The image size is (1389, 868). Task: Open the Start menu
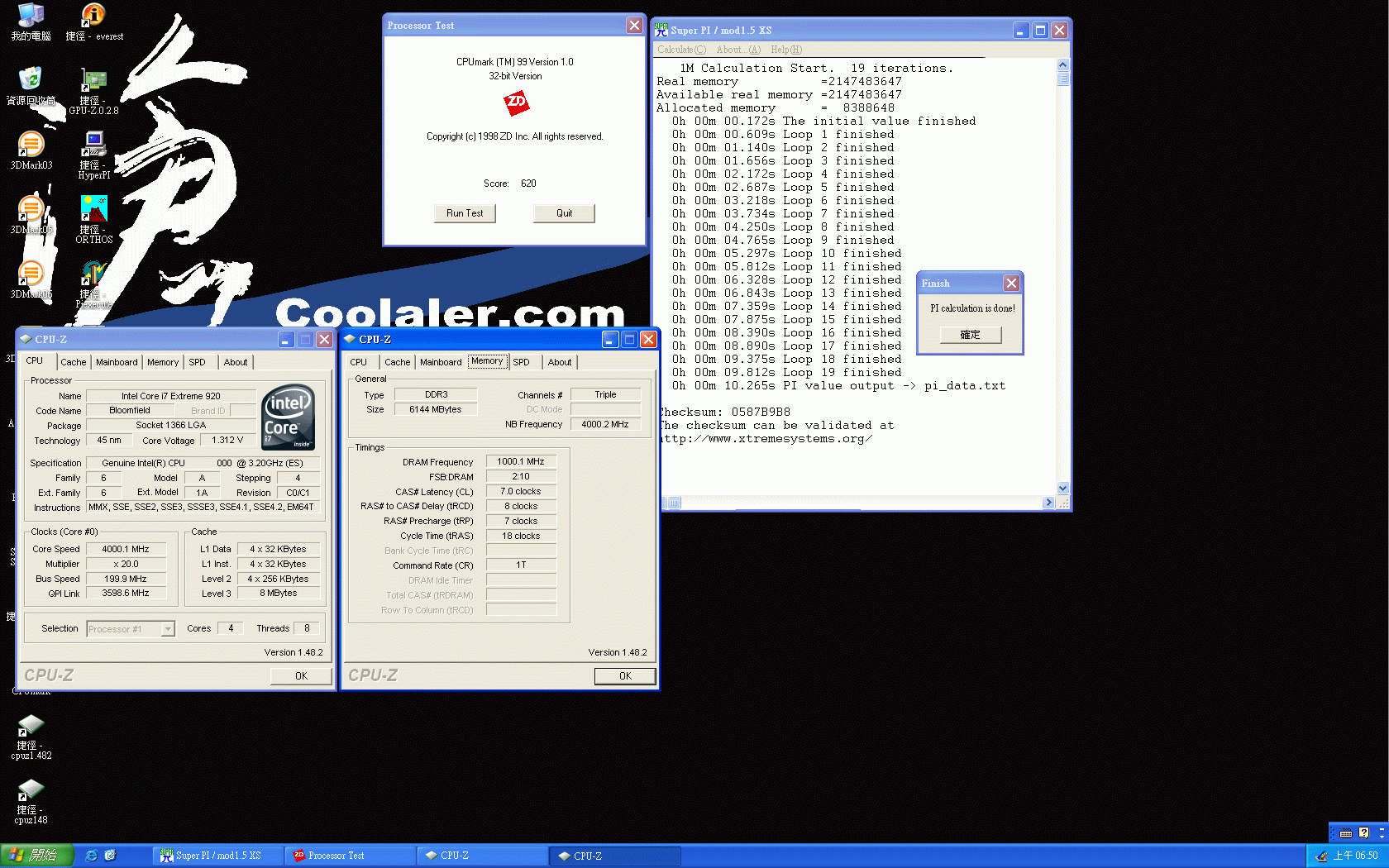click(x=36, y=856)
